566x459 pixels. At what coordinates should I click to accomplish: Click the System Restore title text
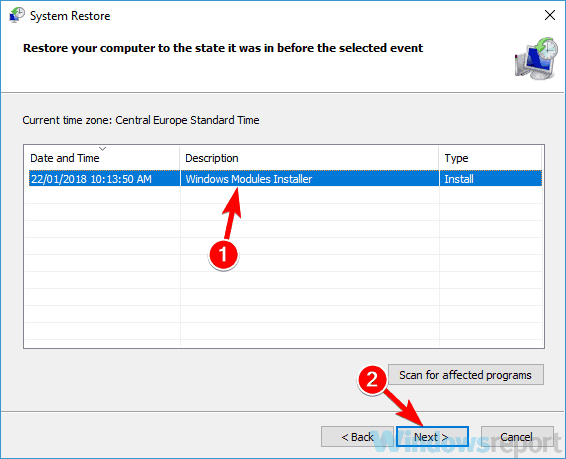[x=70, y=16]
